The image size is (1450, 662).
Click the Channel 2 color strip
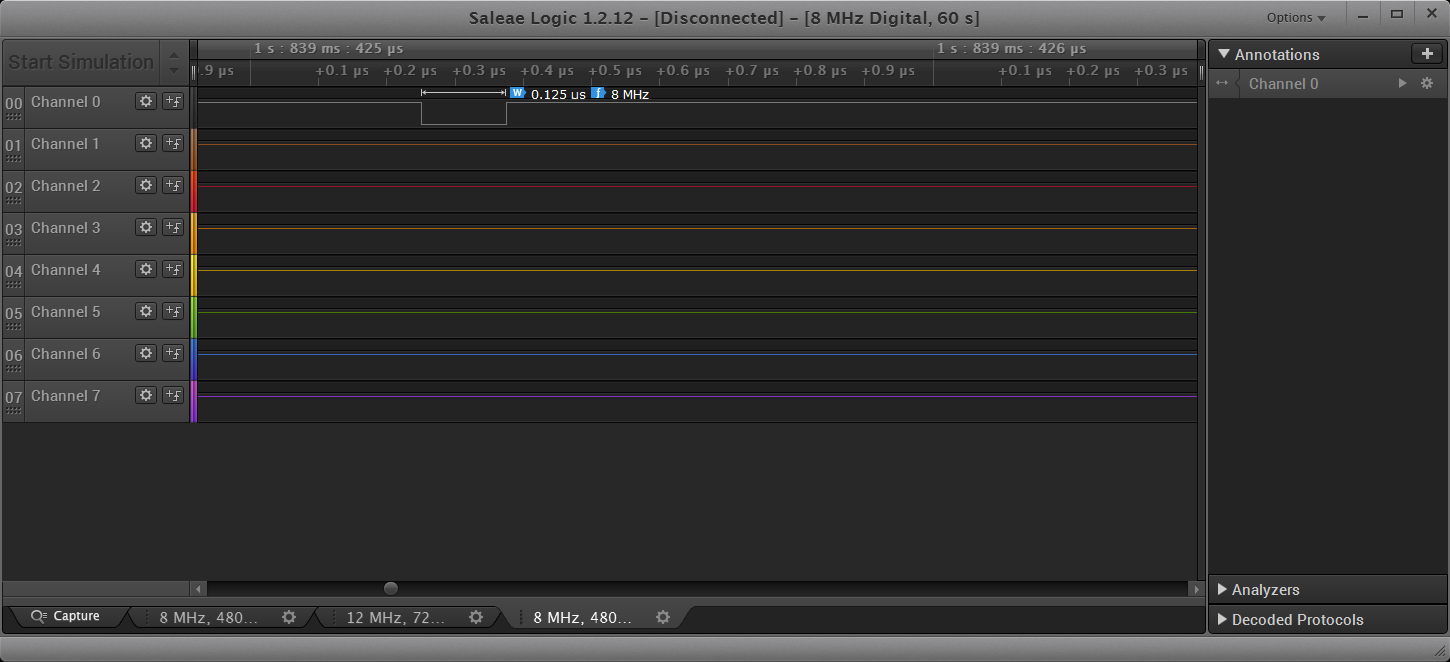(194, 191)
